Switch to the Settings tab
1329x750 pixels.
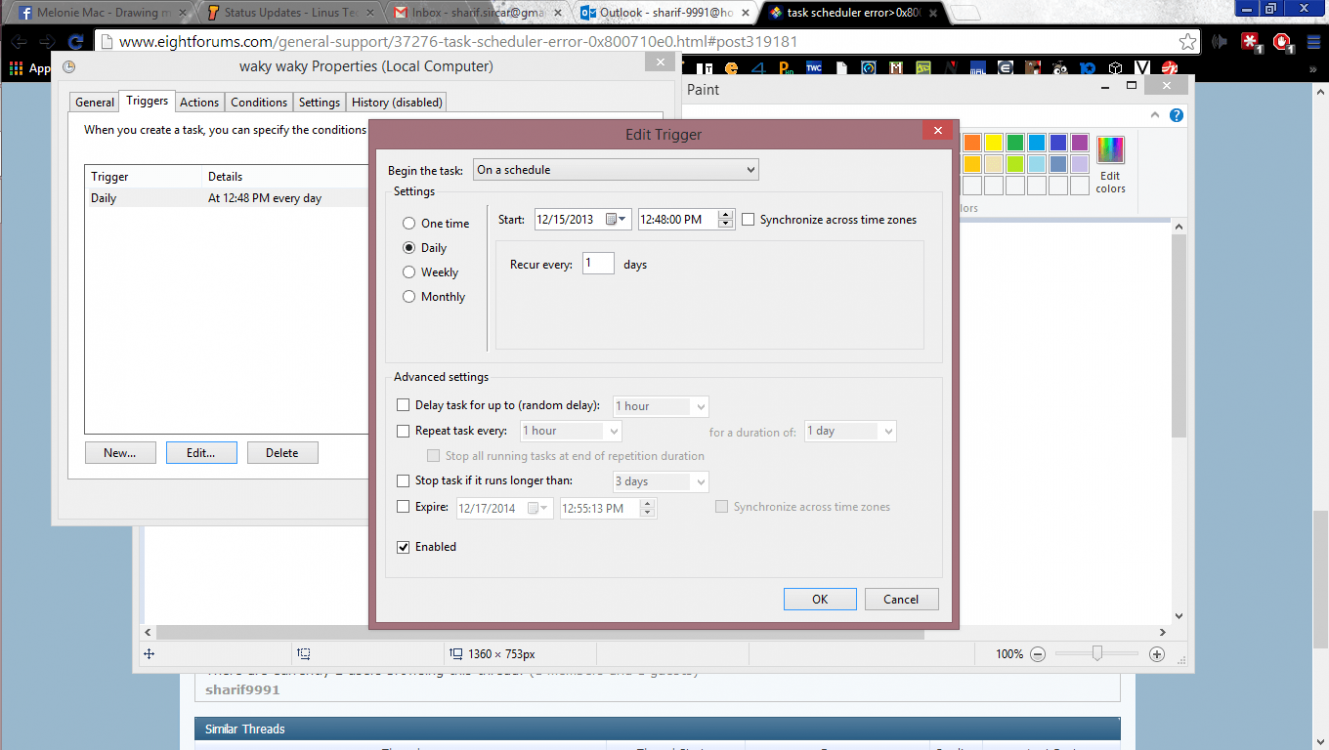point(320,102)
